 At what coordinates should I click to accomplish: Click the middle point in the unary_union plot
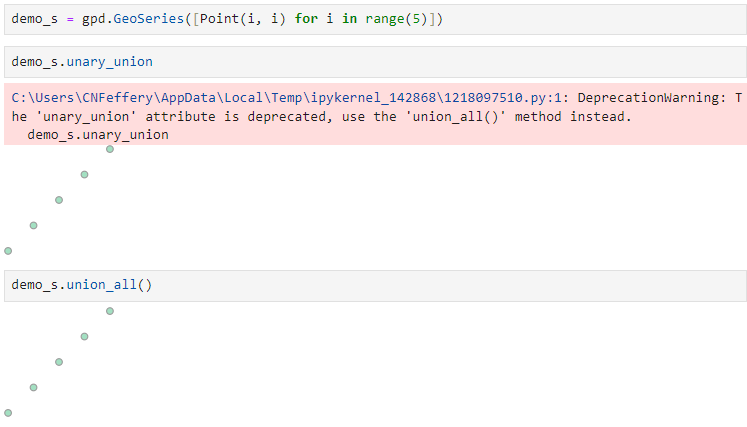point(59,200)
